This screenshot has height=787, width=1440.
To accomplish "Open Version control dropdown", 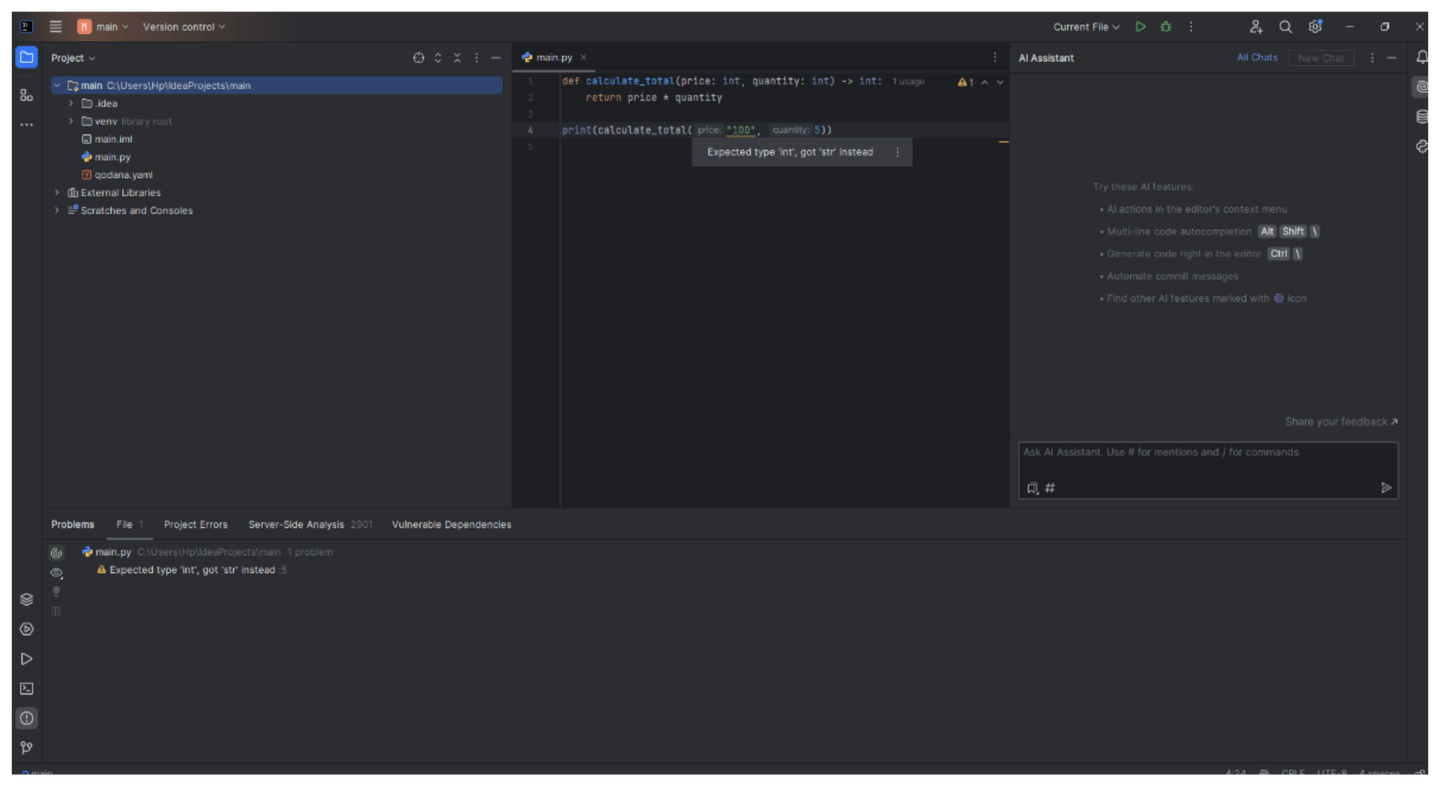I will tap(184, 27).
